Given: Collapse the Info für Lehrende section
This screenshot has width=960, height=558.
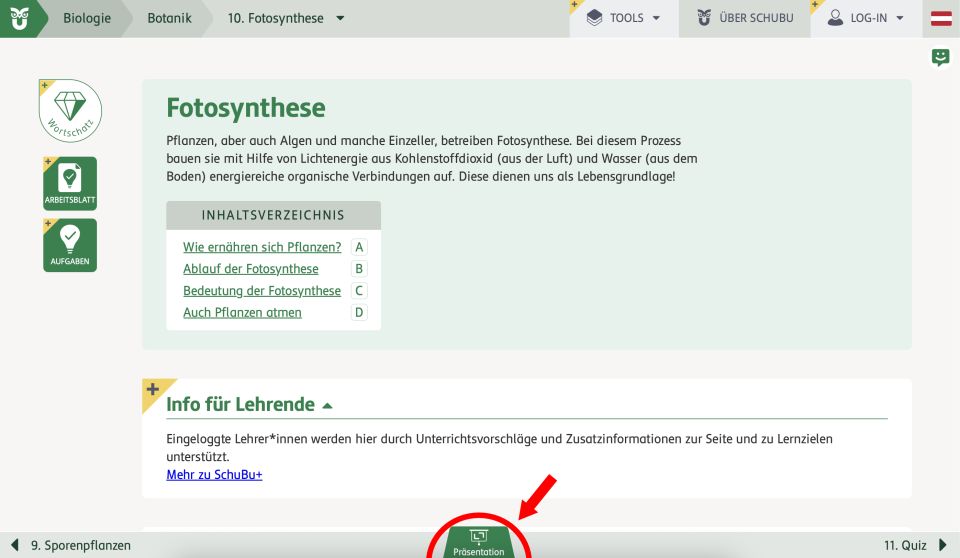Looking at the screenshot, I should (327, 406).
